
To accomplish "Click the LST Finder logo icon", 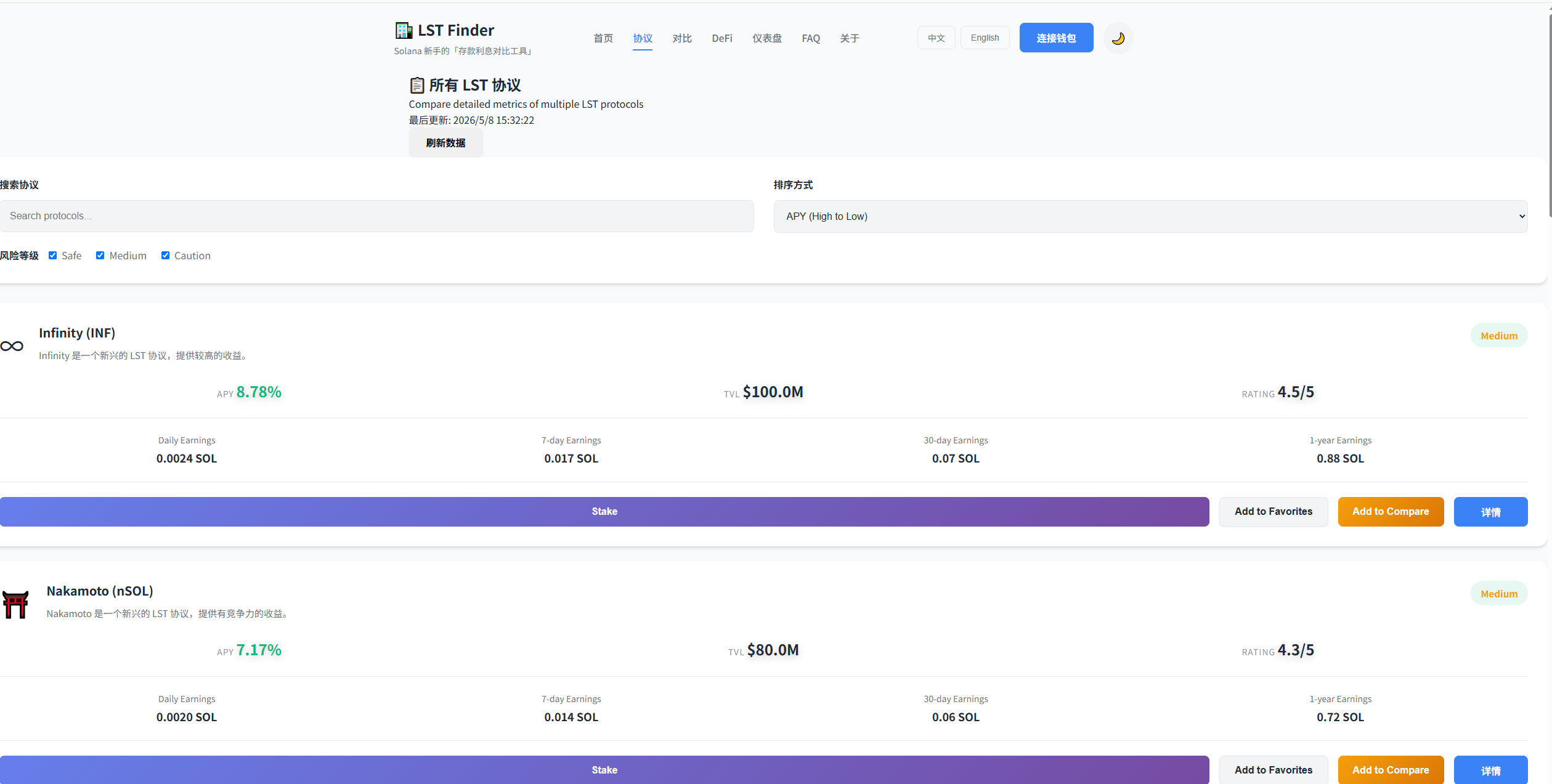I will click(404, 30).
